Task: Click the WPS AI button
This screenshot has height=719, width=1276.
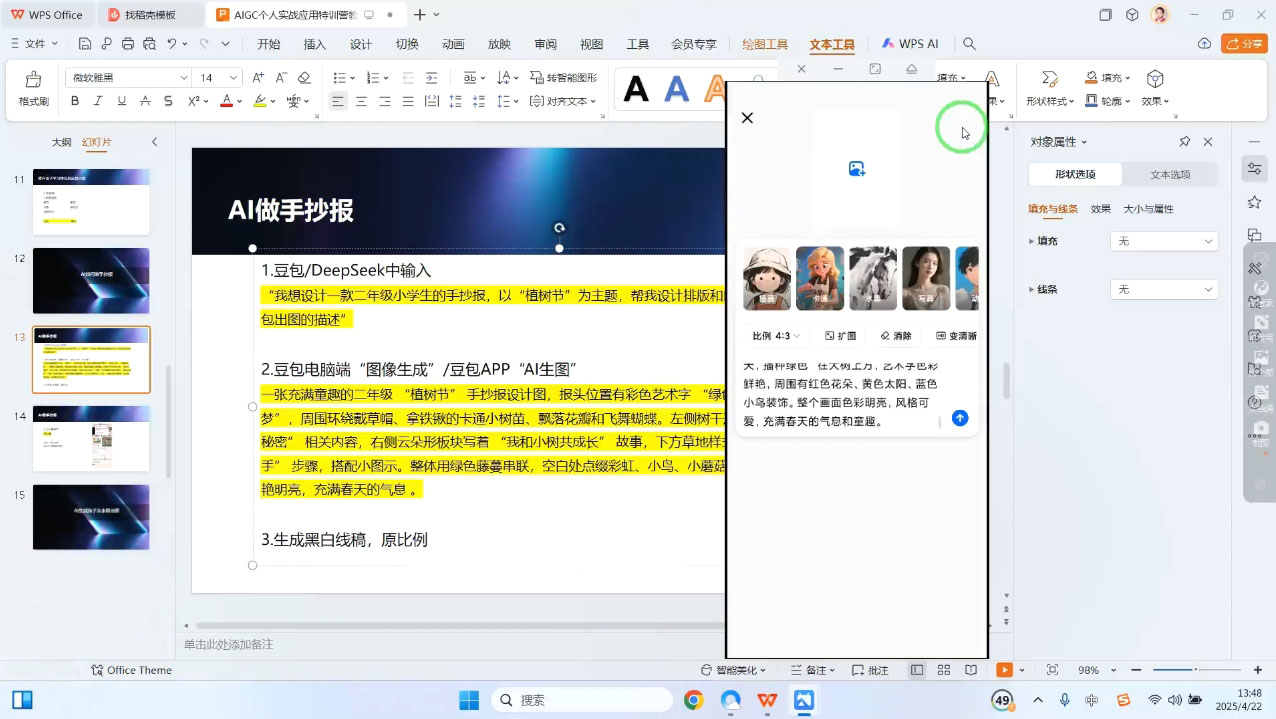Action: point(910,44)
